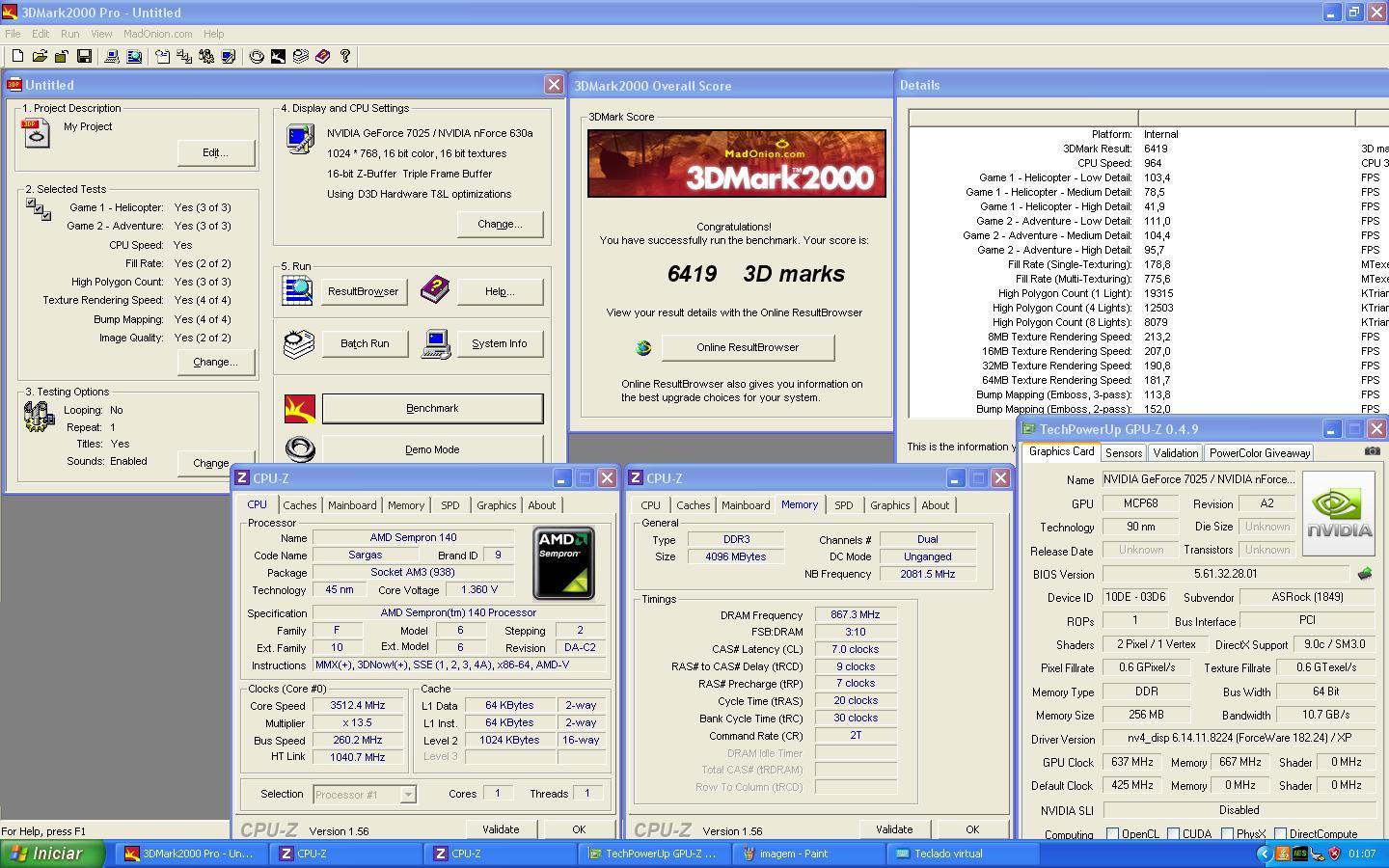Enable the OpenCL checkbox in GPU-Z

(1113, 834)
